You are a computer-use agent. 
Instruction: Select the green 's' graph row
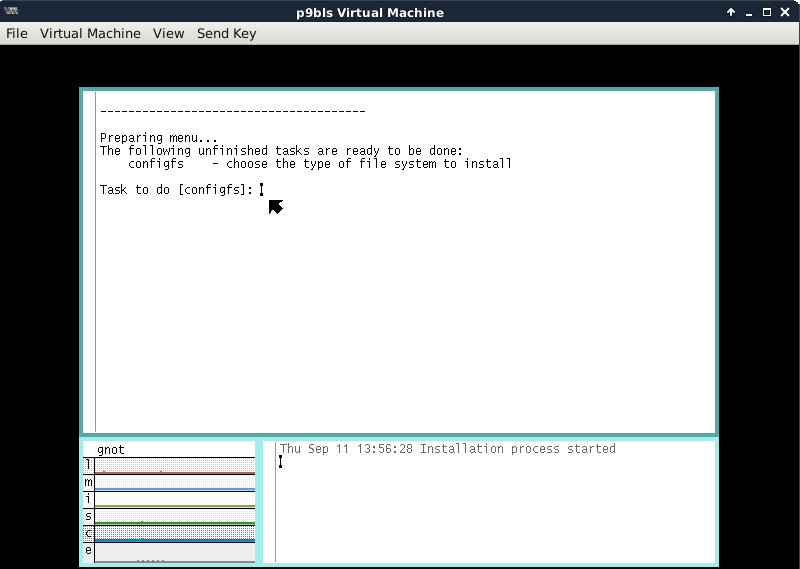click(x=174, y=517)
